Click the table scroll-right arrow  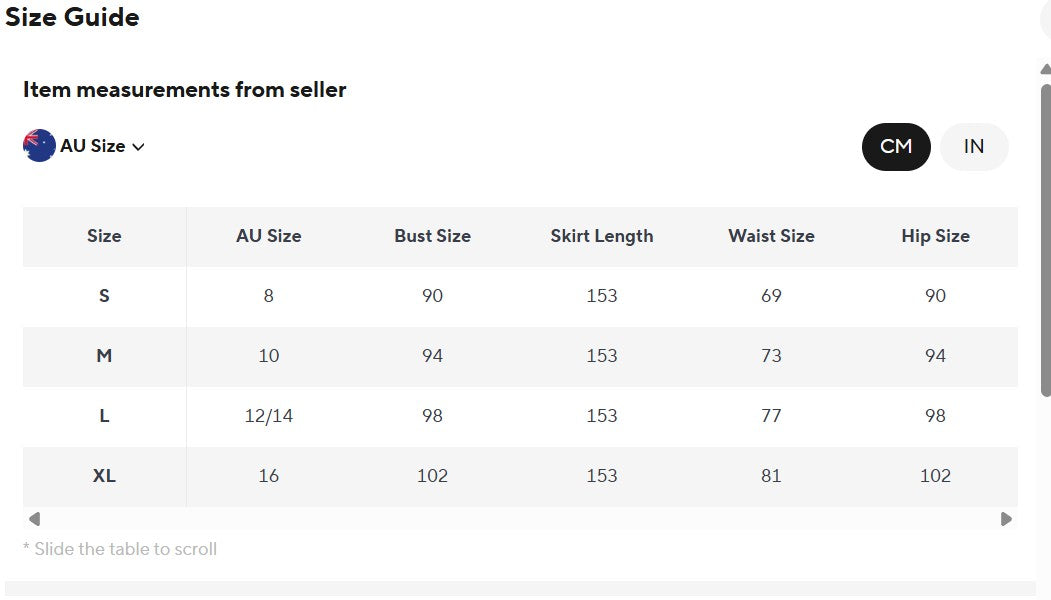tap(1006, 519)
